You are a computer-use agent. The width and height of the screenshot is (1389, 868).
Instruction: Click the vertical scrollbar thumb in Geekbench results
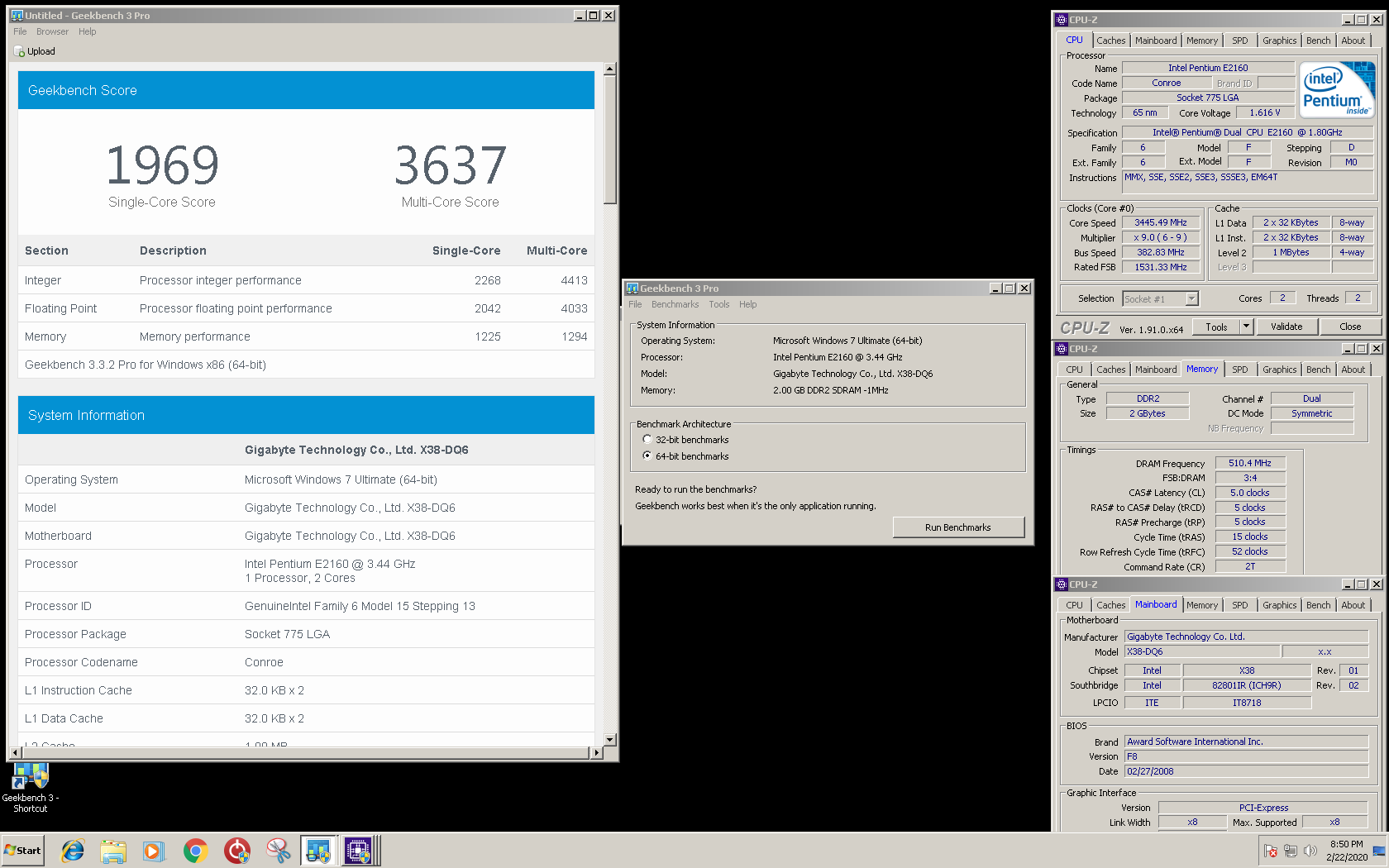click(610, 140)
